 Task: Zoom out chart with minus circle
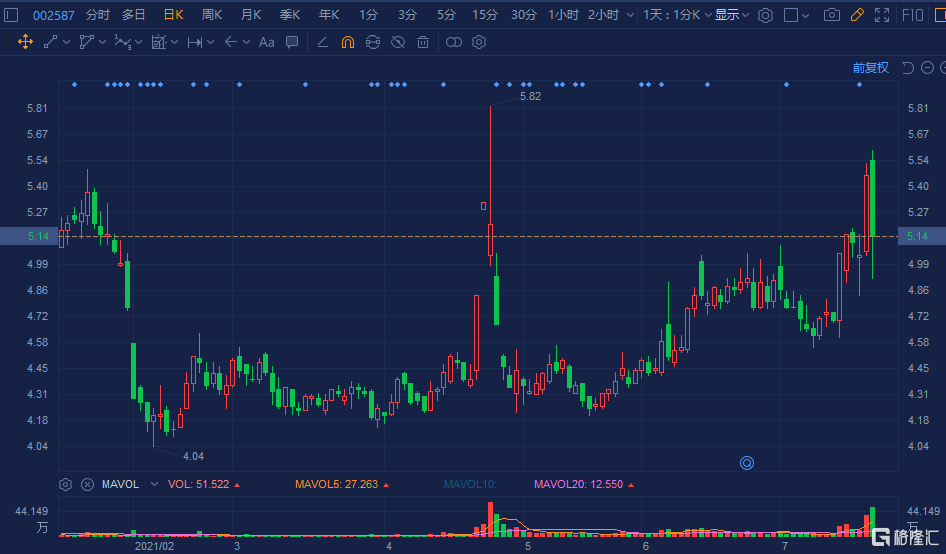[x=928, y=68]
